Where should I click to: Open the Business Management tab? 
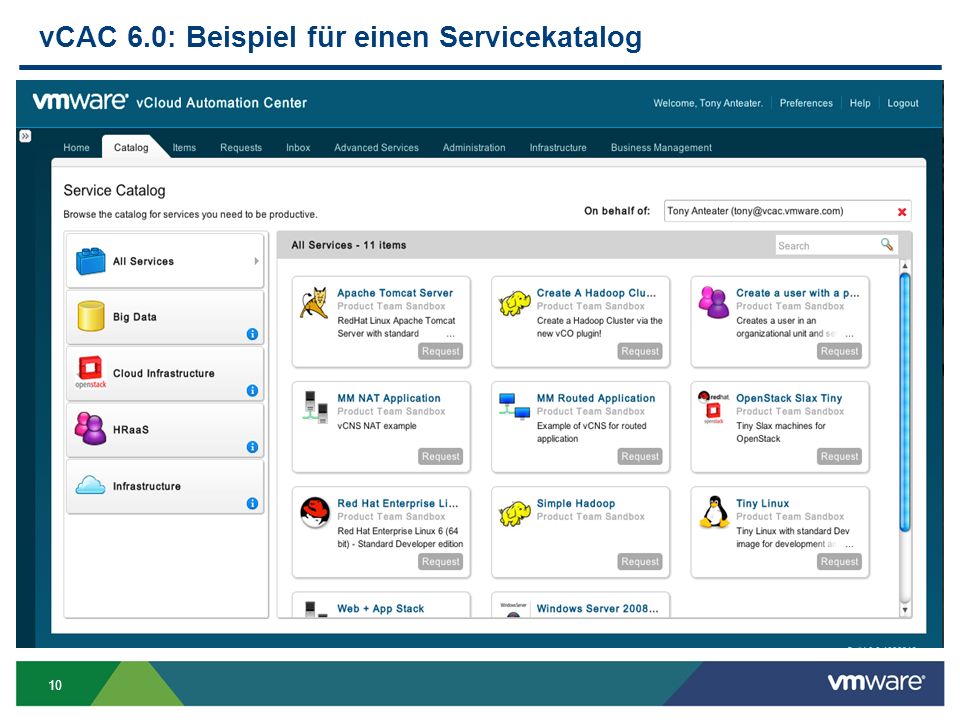coord(661,148)
